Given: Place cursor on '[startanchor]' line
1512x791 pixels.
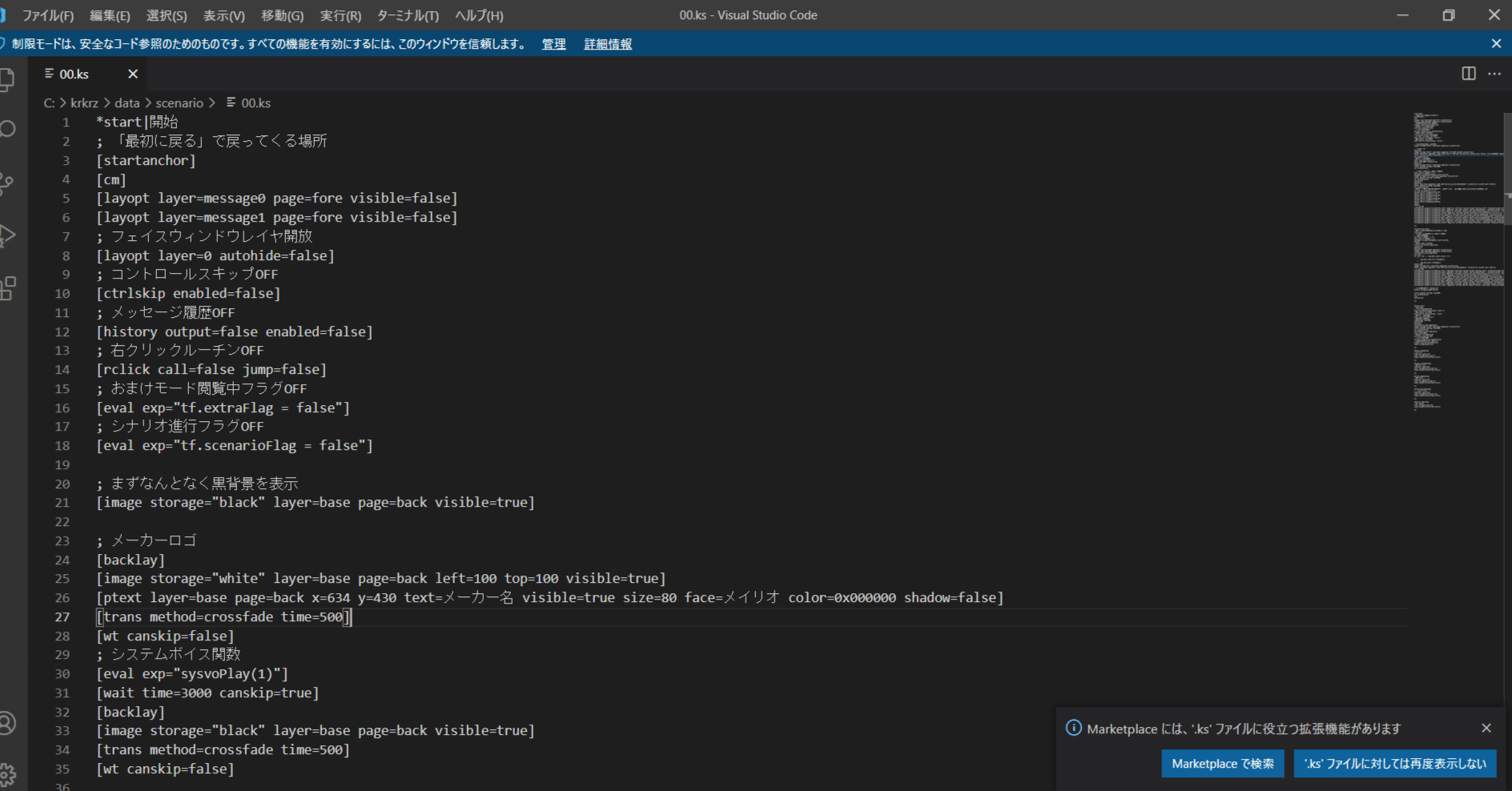Looking at the screenshot, I should tap(146, 160).
